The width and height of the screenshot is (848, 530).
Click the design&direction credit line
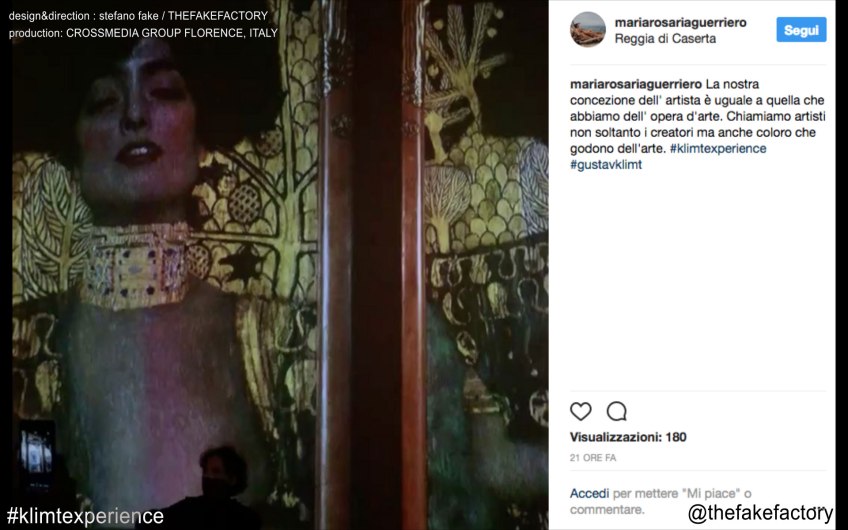(x=138, y=16)
